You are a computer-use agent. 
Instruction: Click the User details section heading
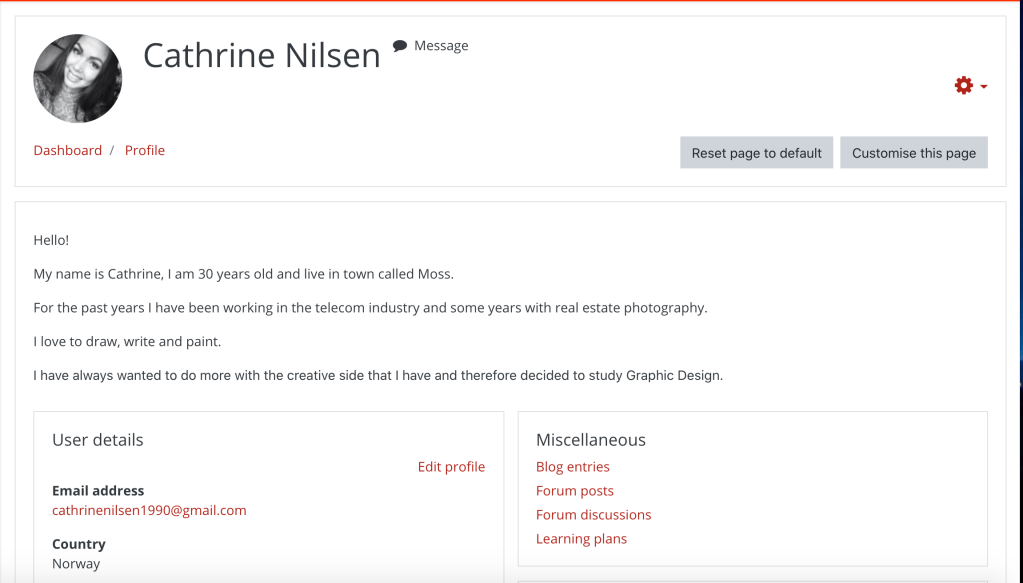pos(98,440)
